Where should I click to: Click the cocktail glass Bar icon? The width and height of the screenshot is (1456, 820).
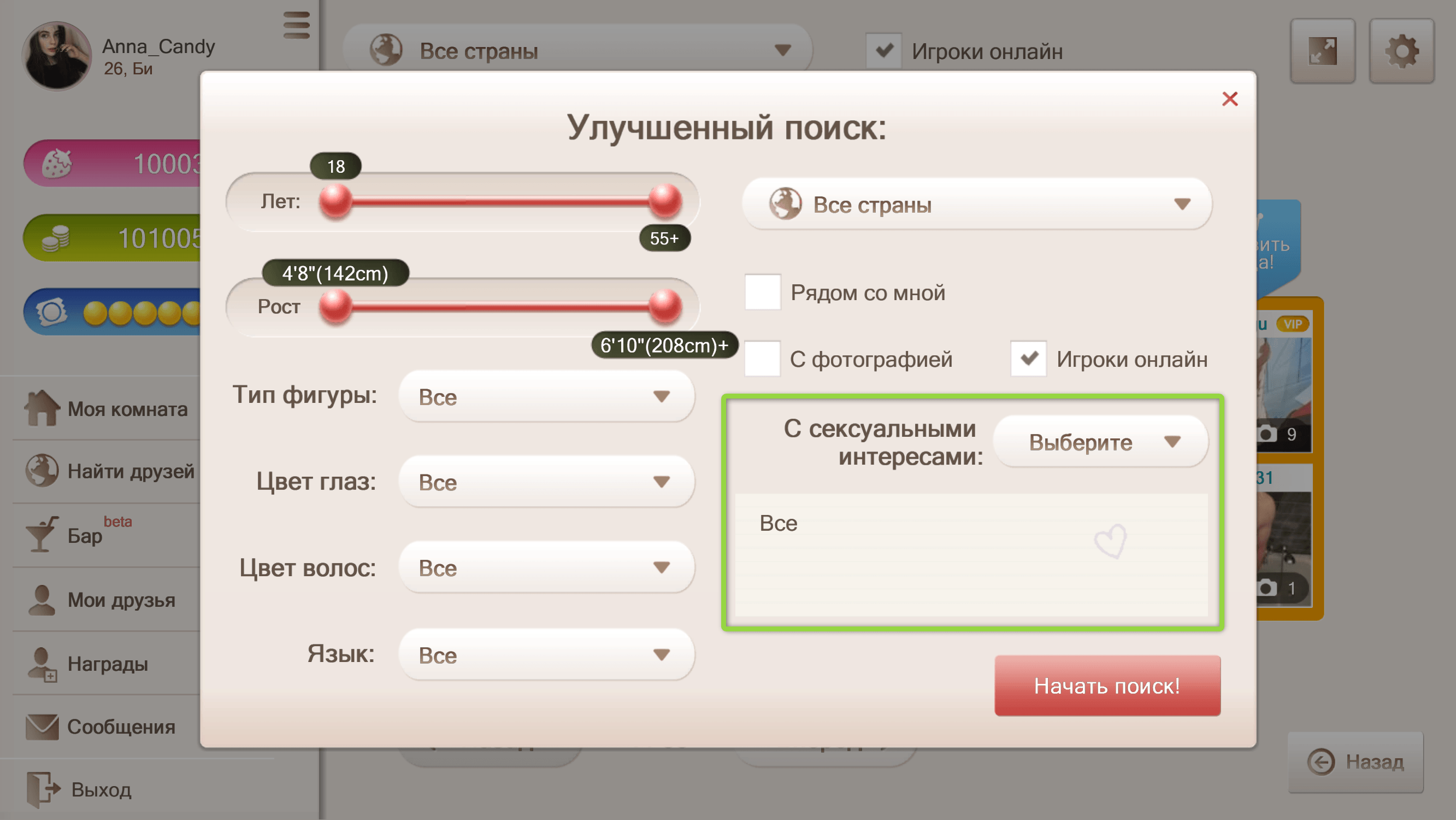click(x=42, y=534)
